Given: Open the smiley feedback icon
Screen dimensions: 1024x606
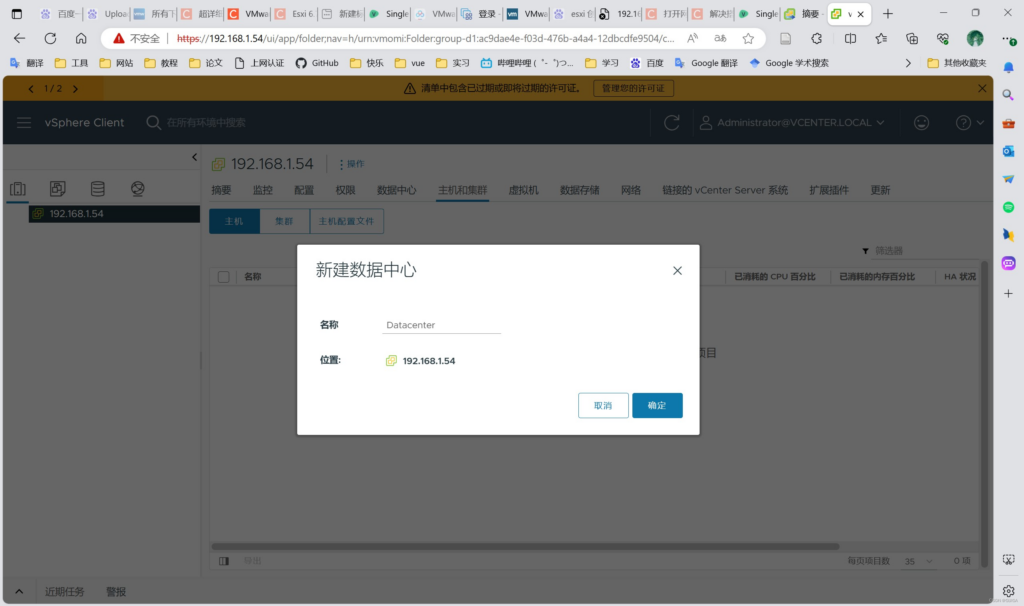Looking at the screenshot, I should pyautogui.click(x=921, y=122).
